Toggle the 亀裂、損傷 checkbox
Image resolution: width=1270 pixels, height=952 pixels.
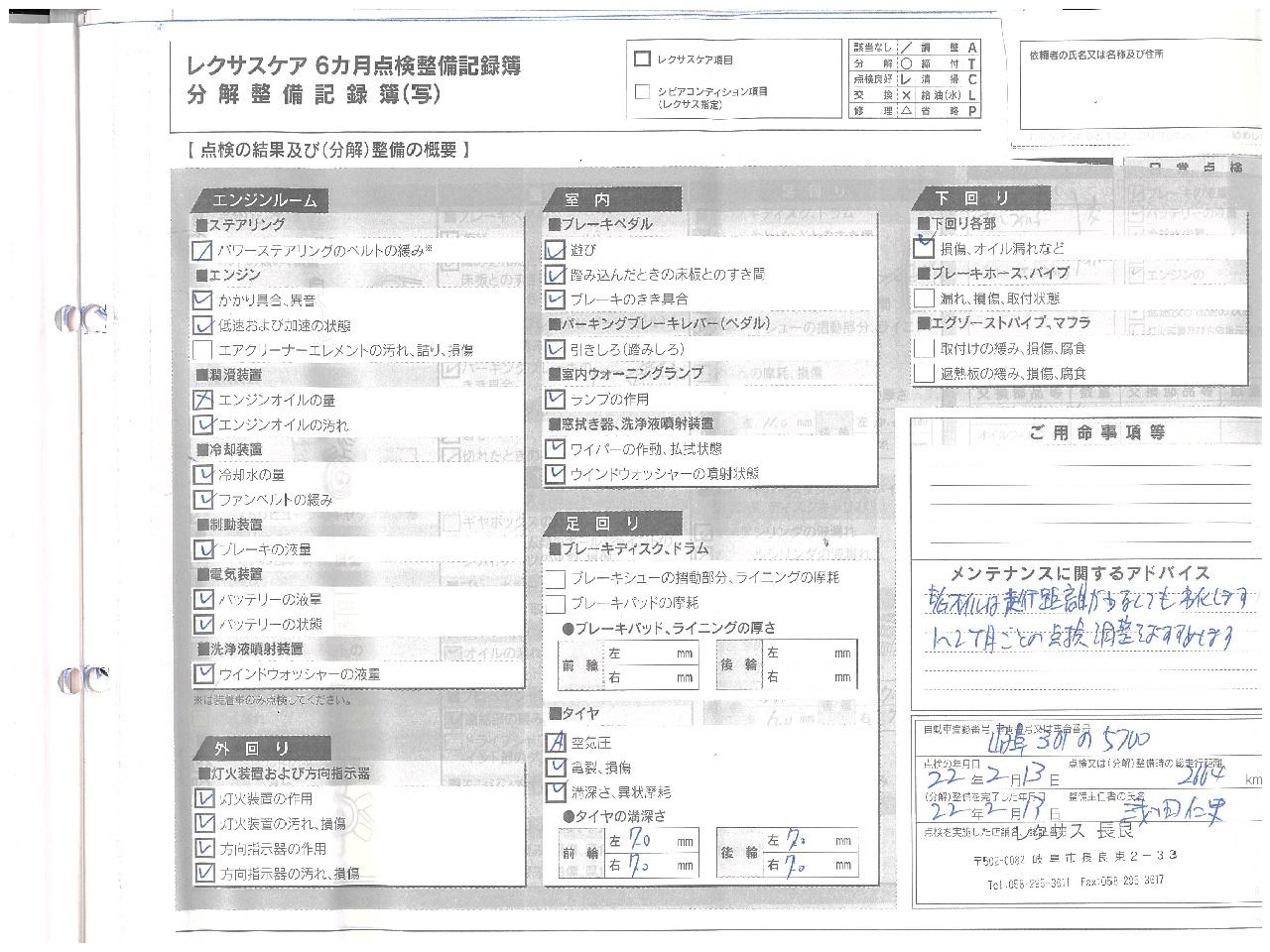point(556,767)
